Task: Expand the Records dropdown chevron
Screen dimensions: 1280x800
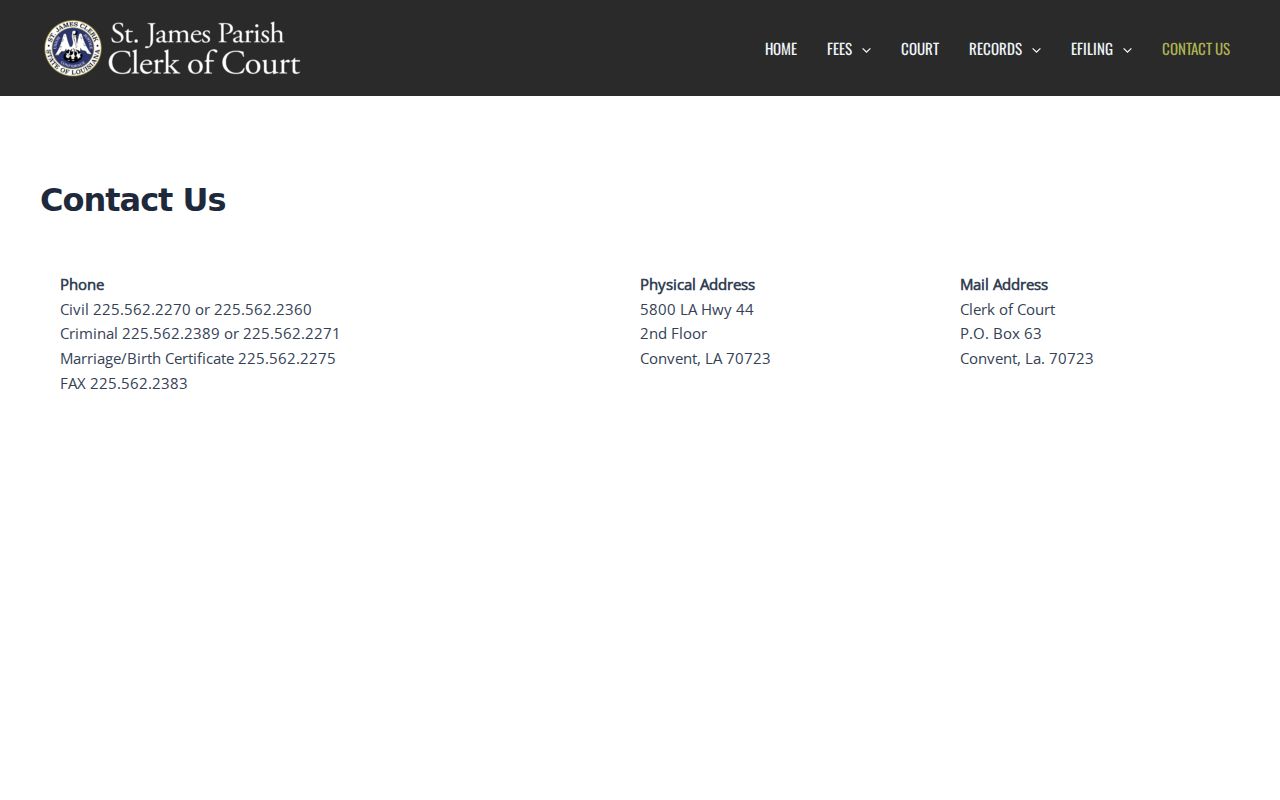Action: (x=1036, y=50)
